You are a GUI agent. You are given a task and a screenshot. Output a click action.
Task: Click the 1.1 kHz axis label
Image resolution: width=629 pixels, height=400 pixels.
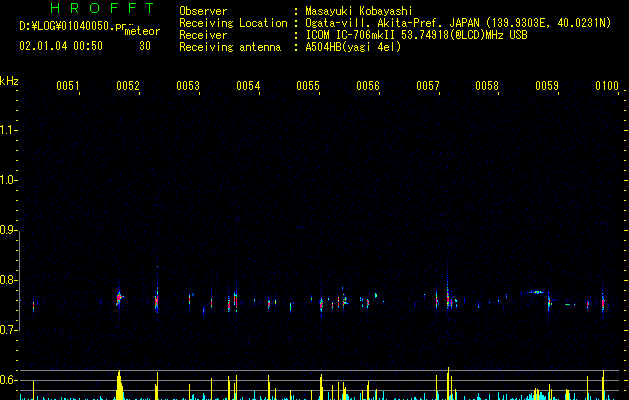[x=8, y=130]
